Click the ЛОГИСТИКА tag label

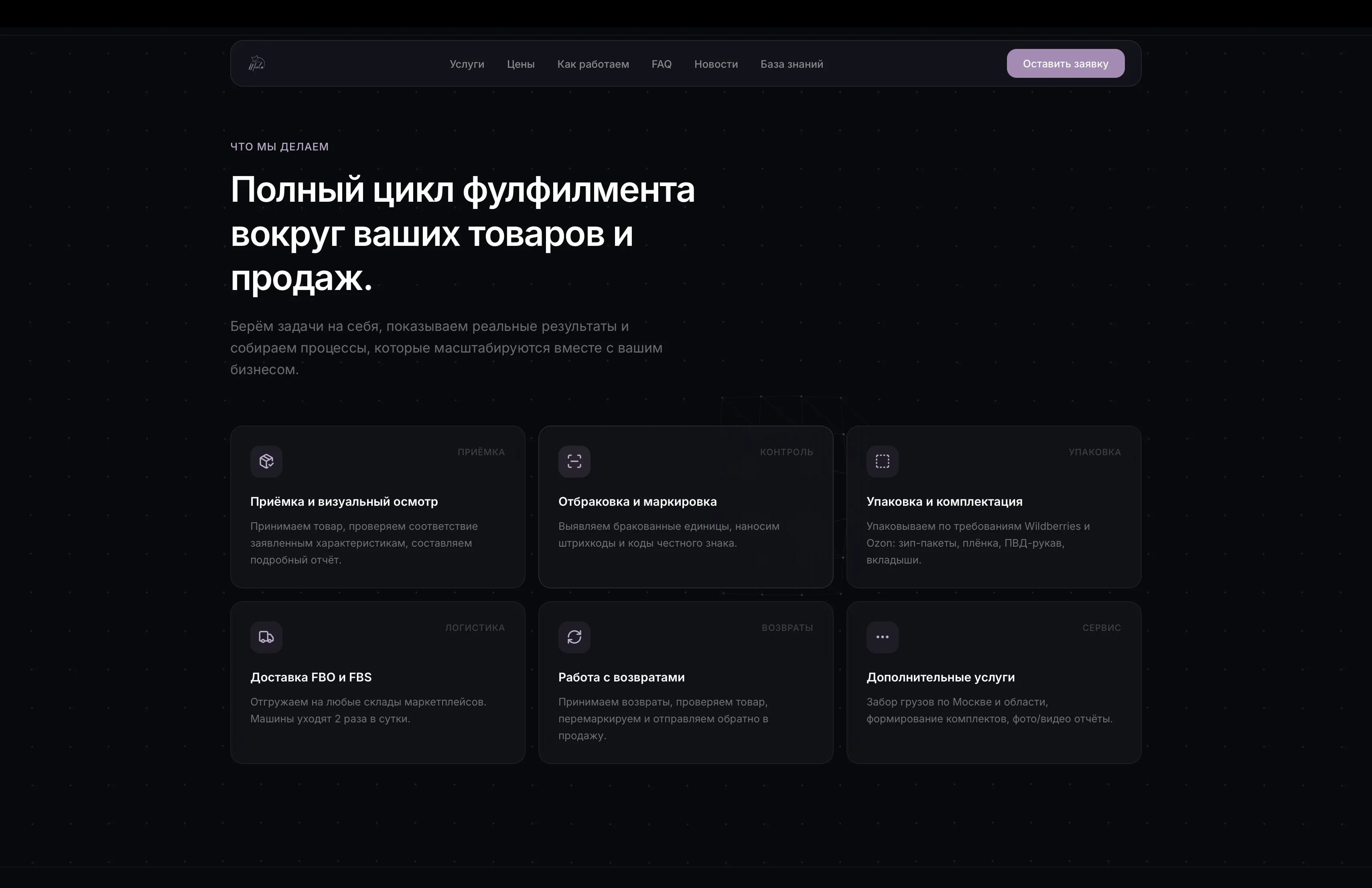click(475, 628)
